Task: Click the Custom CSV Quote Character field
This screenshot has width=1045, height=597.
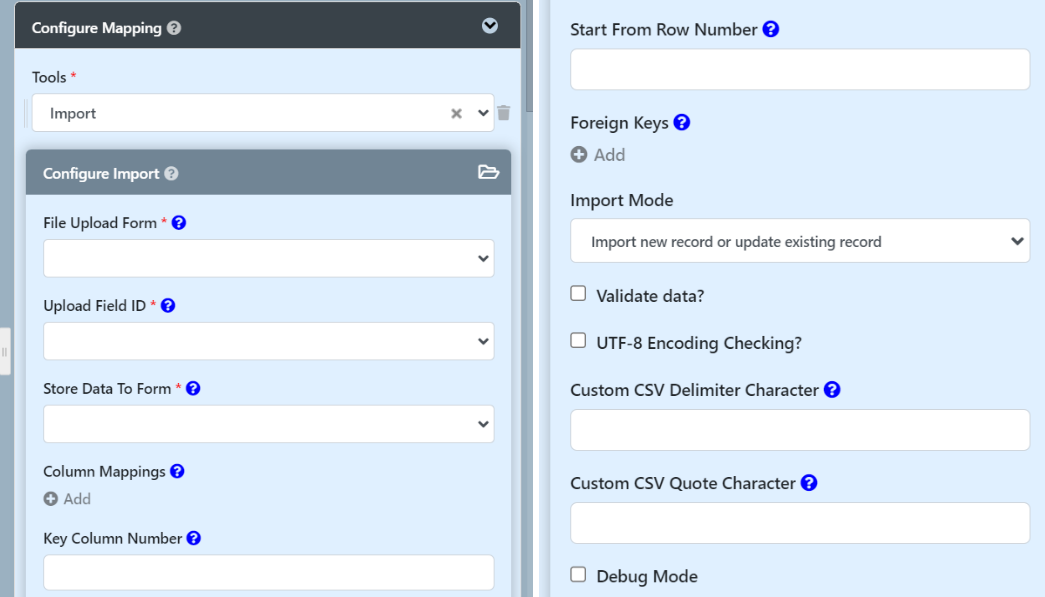Action: tap(799, 523)
